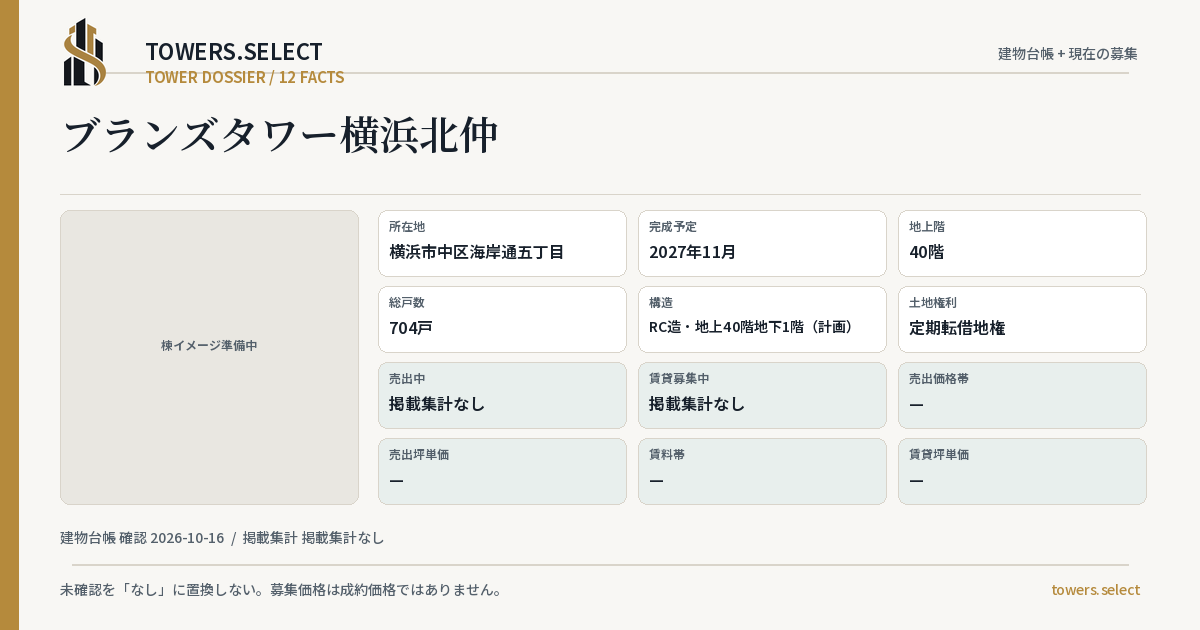Click the 建物台帳 確認 2026-10-16 text
The image size is (1200, 630).
click(142, 538)
